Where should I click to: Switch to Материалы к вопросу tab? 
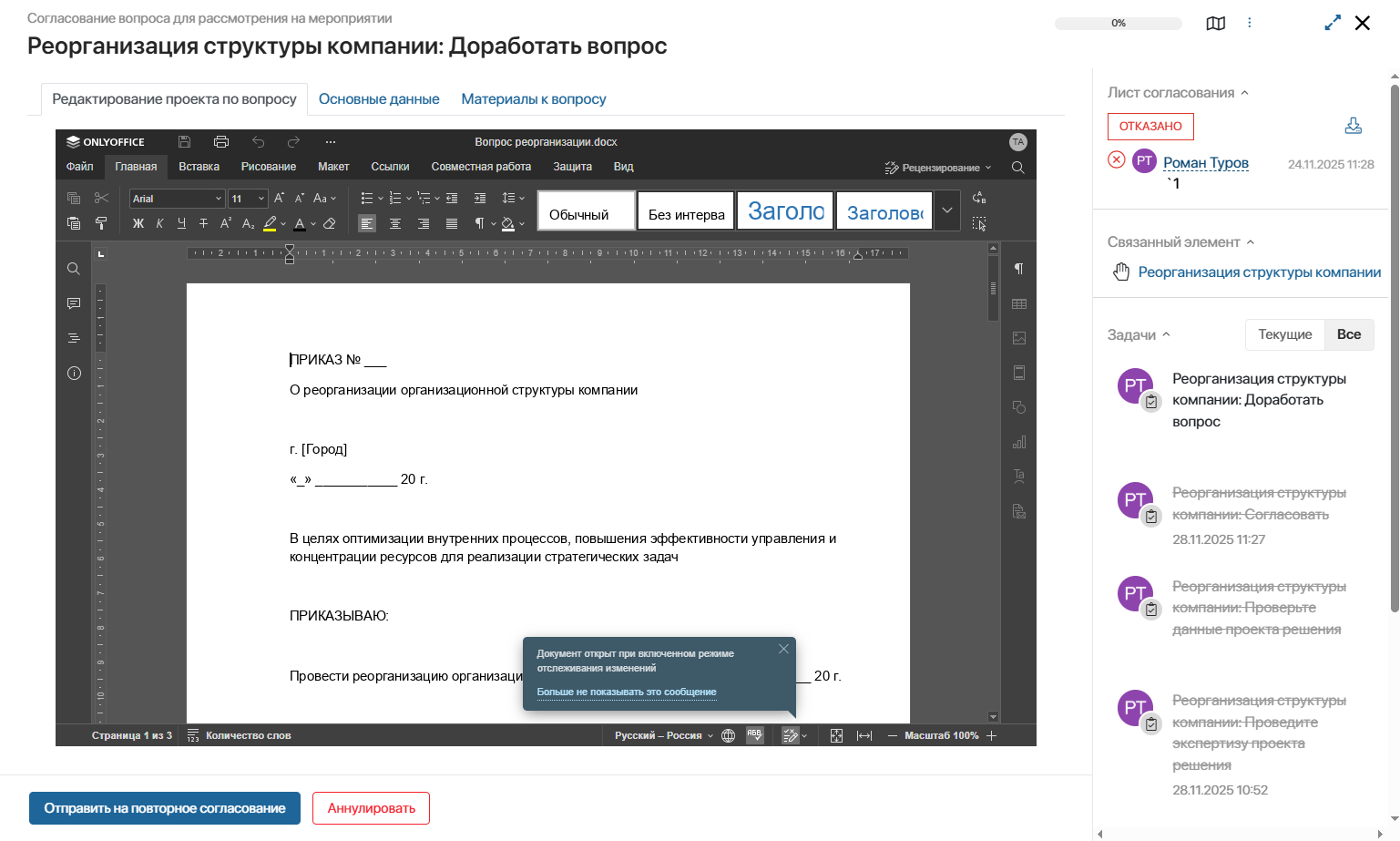point(533,99)
